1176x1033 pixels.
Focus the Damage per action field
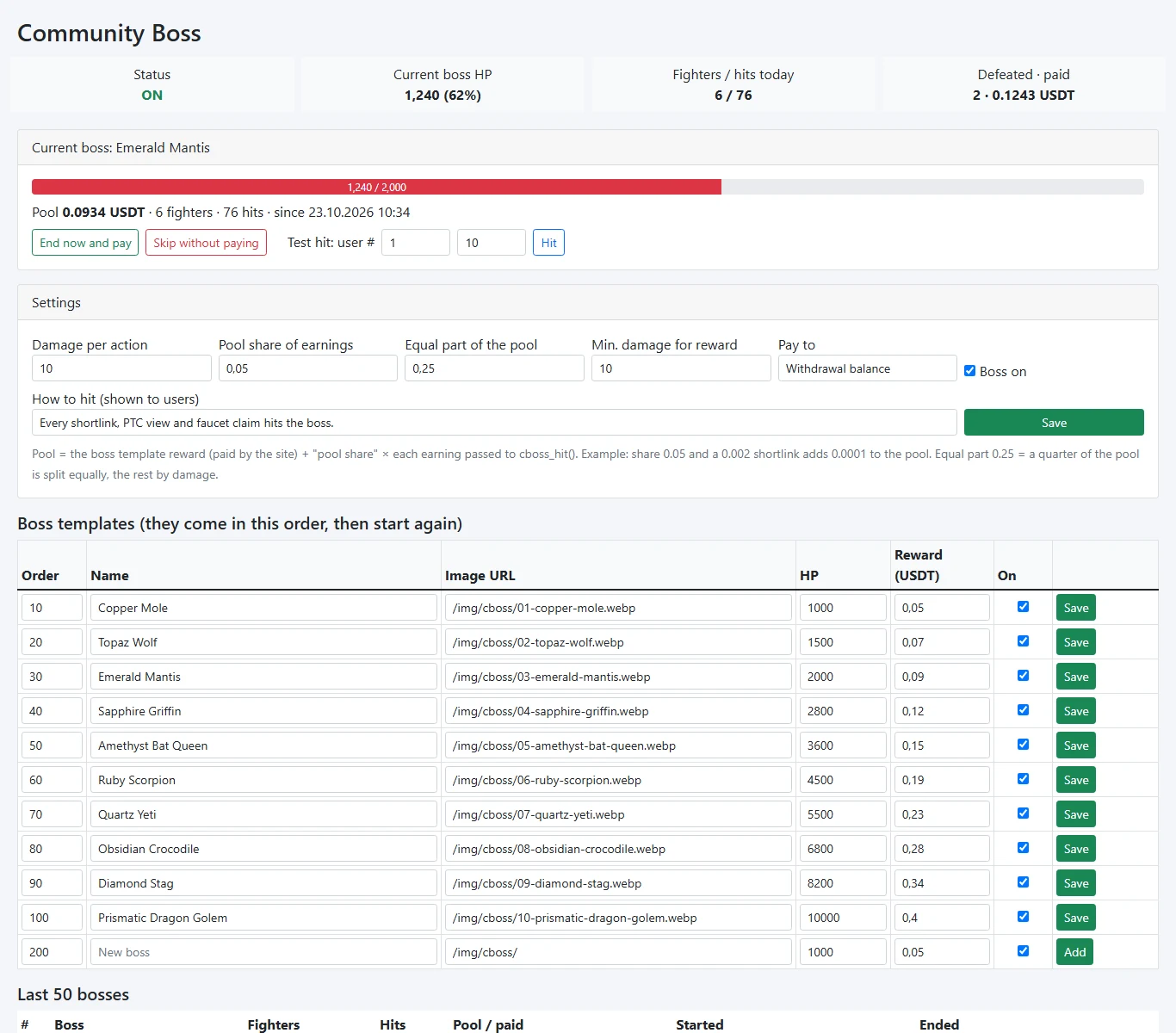[x=121, y=368]
